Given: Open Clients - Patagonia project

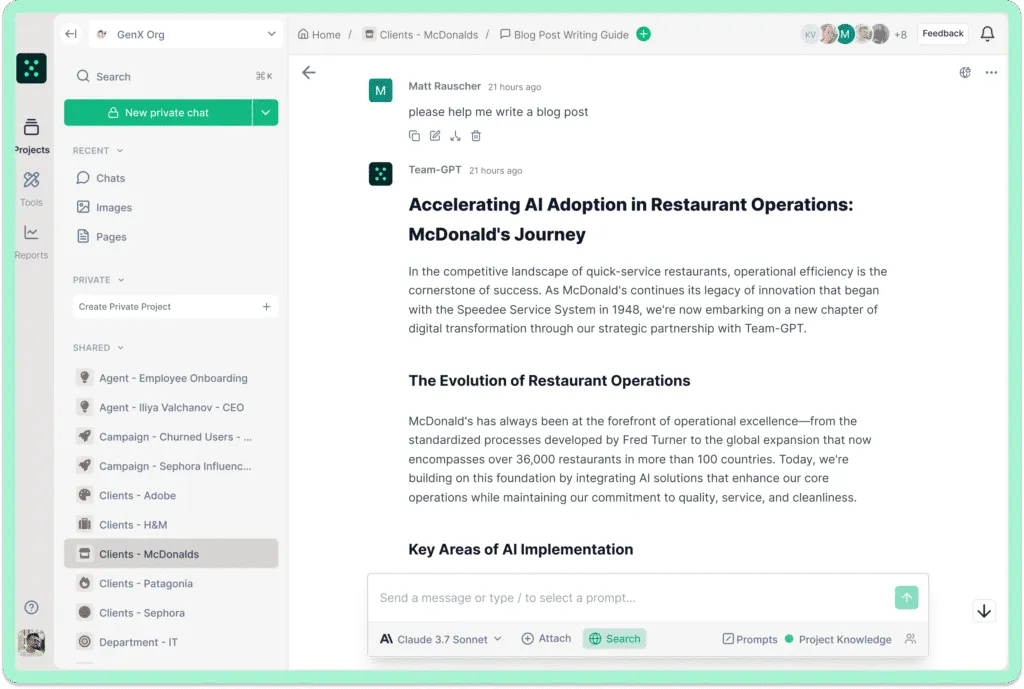Looking at the screenshot, I should point(171,583).
